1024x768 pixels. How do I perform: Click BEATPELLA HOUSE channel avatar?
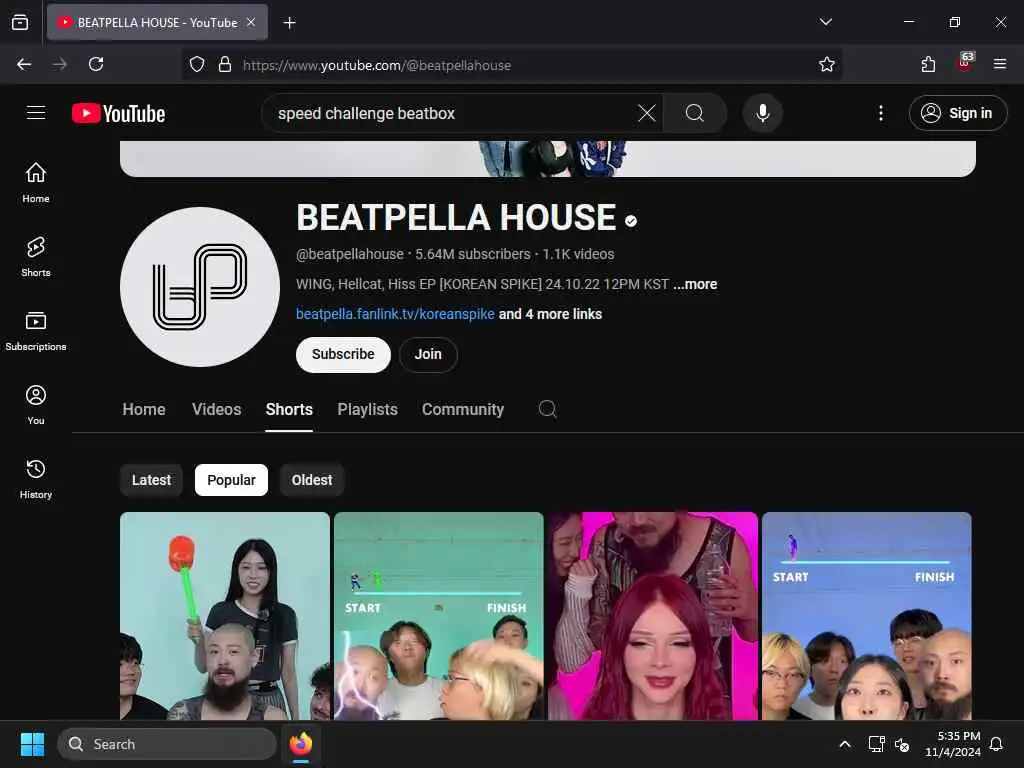coord(200,287)
